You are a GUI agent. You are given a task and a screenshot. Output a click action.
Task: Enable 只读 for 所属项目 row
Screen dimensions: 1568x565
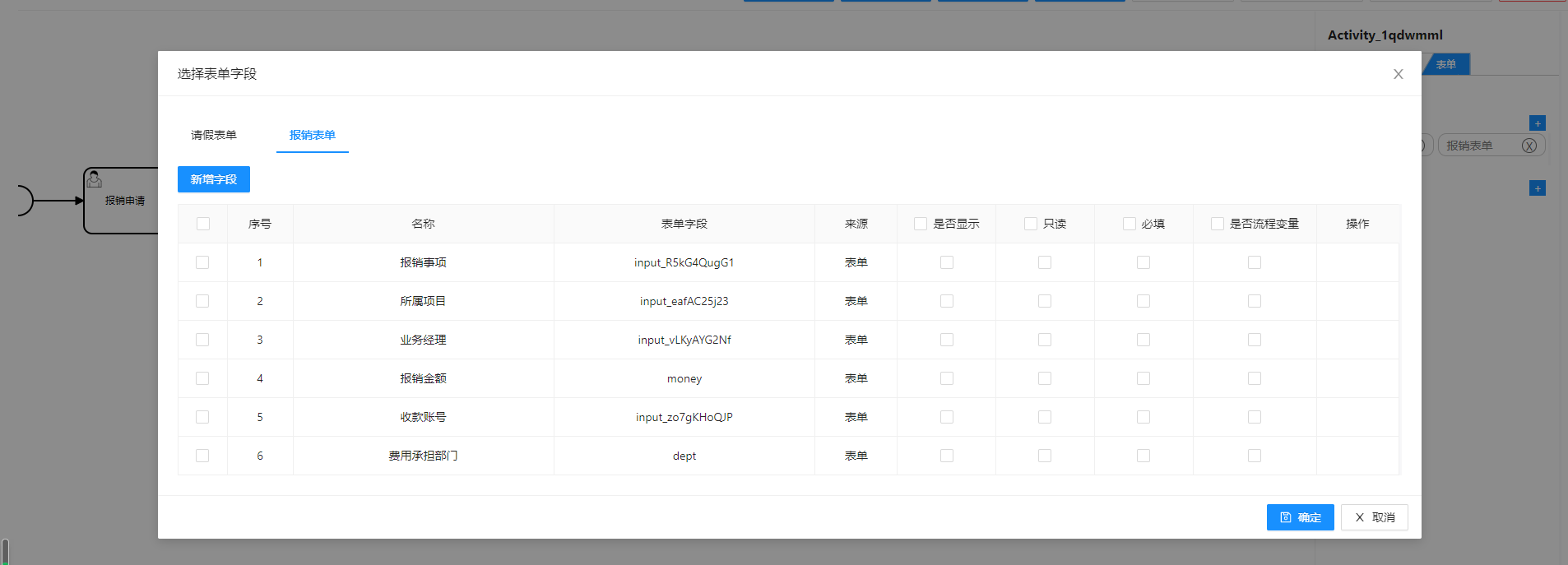pos(1045,301)
